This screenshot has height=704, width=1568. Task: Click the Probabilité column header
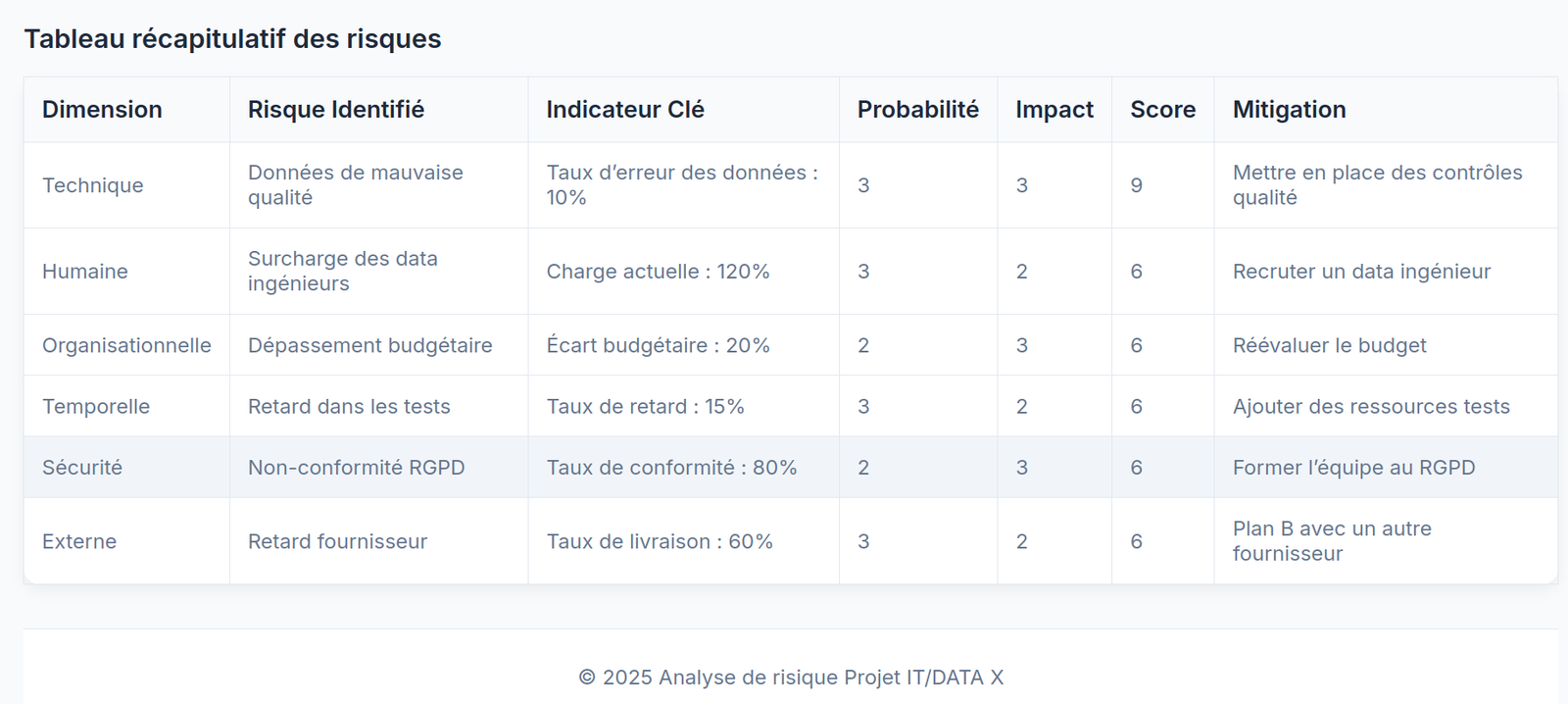pos(917,110)
